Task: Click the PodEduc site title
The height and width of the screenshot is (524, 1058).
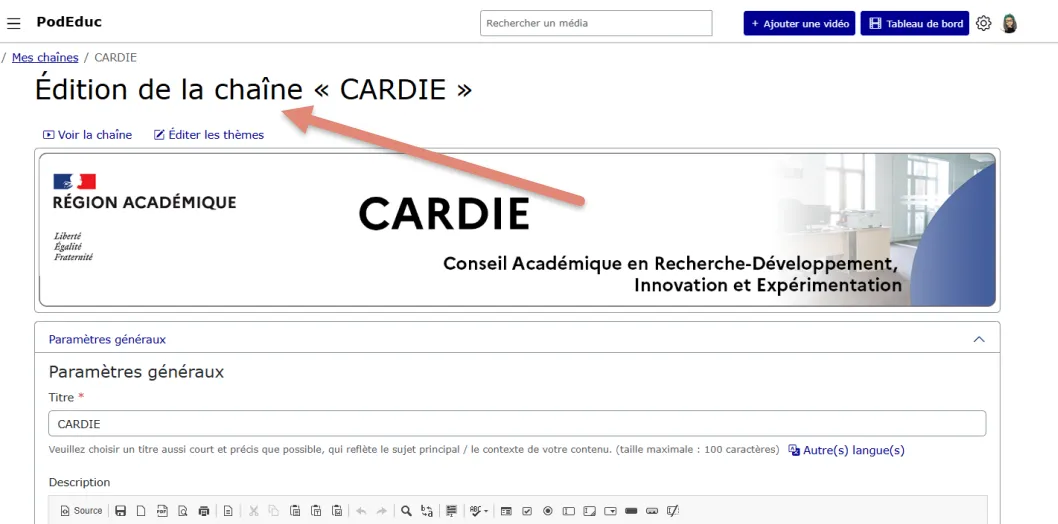Action: coord(69,22)
